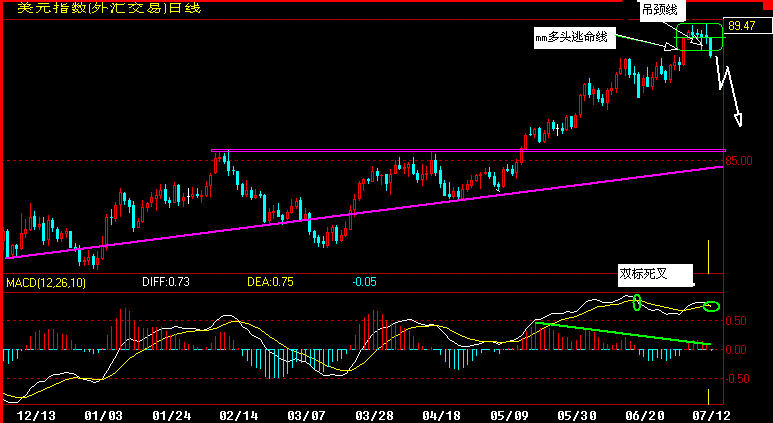This screenshot has height=423, width=773.
Task: Click the DEA:0.75 readout
Action: (270, 282)
